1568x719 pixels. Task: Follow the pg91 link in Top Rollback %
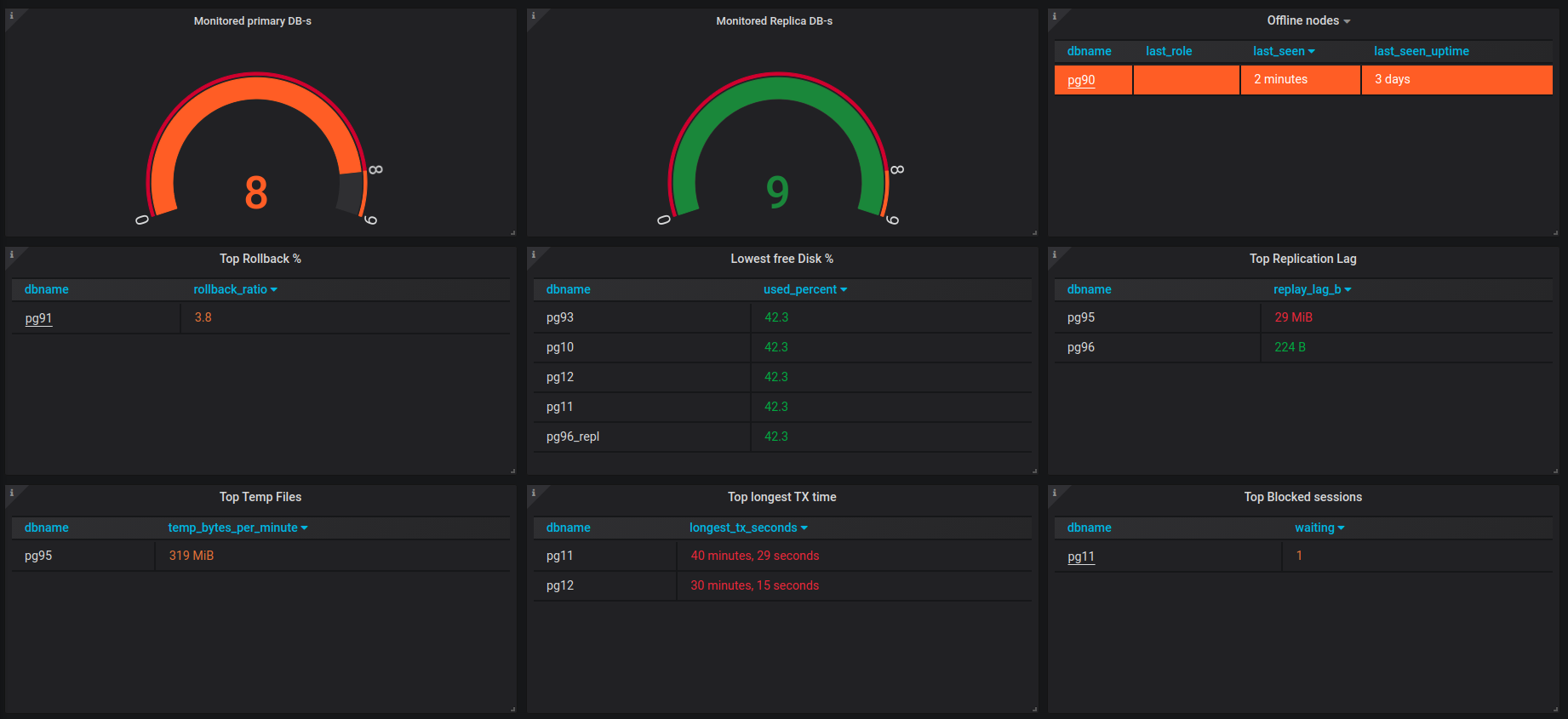38,318
